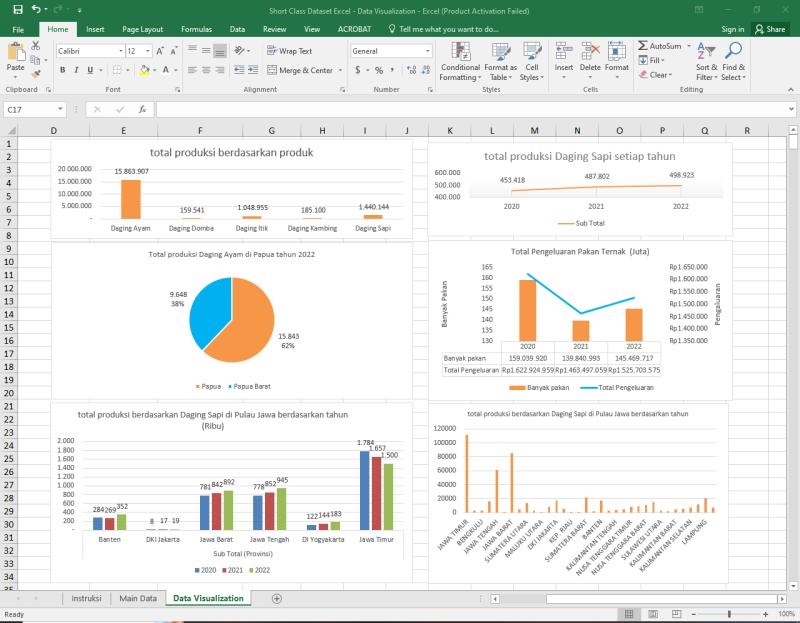Open Conditional Formatting menu
Image resolution: width=800 pixels, height=623 pixels.
coord(460,62)
